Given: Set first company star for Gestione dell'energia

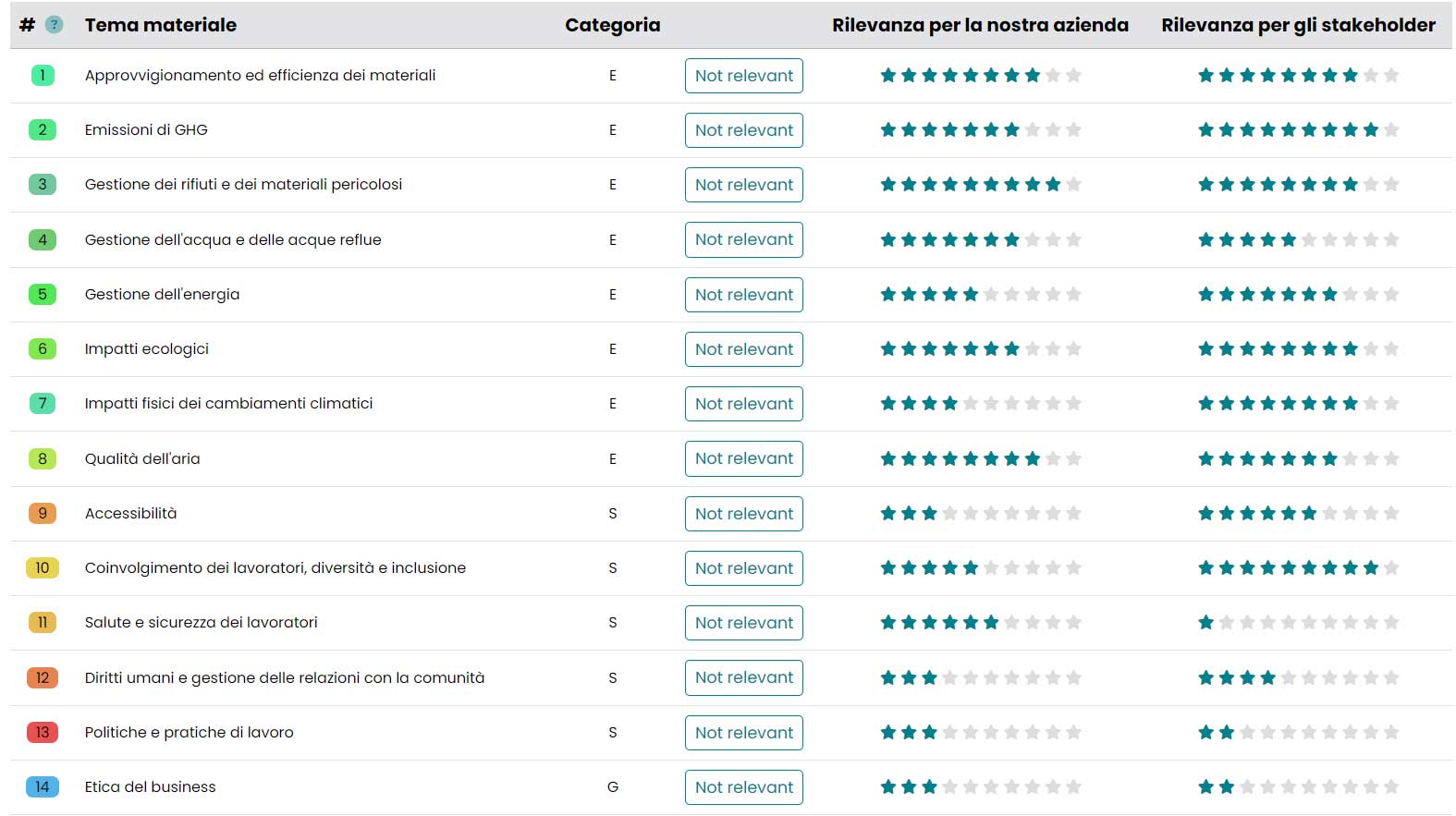Looking at the screenshot, I should click(888, 295).
